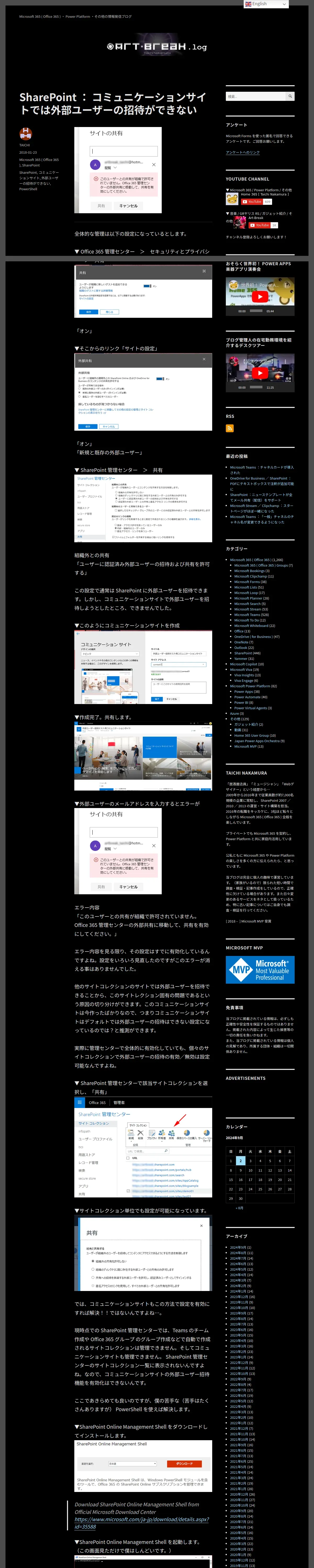Open the コミュニケーション サイト creation screenshot
The height and width of the screenshot is (1568, 314).
point(143,668)
